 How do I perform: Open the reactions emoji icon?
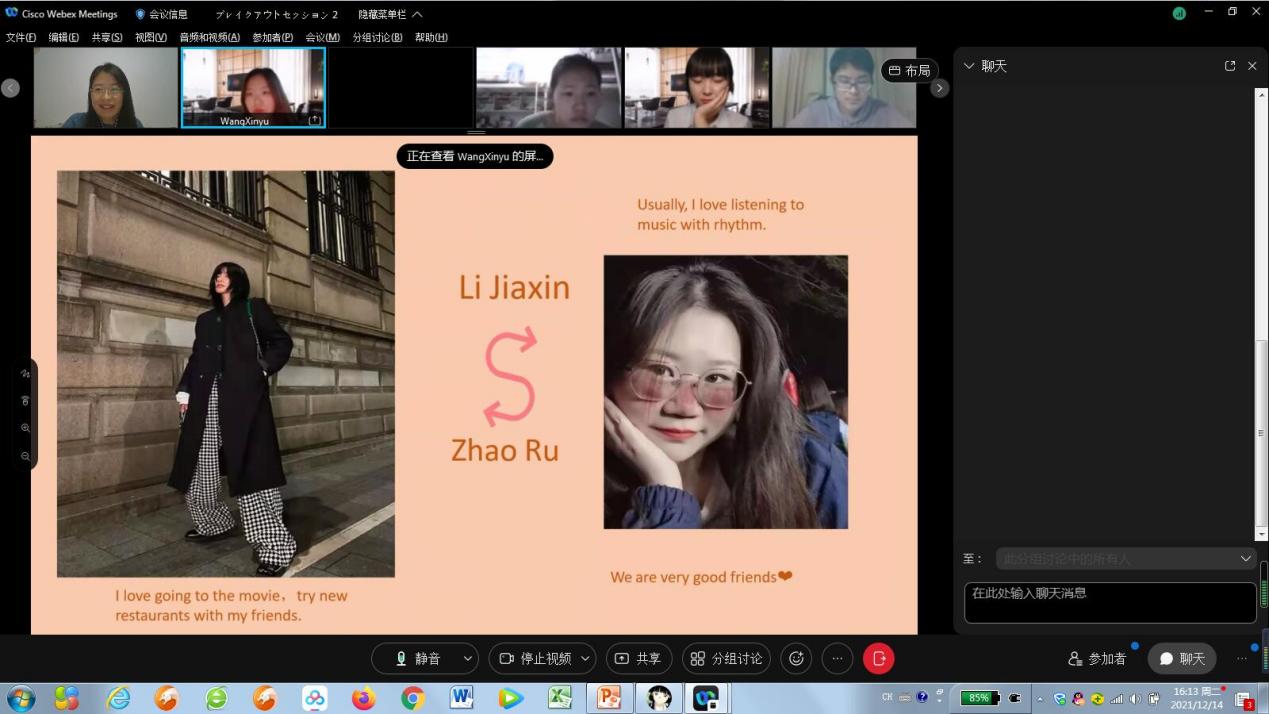pyautogui.click(x=796, y=658)
